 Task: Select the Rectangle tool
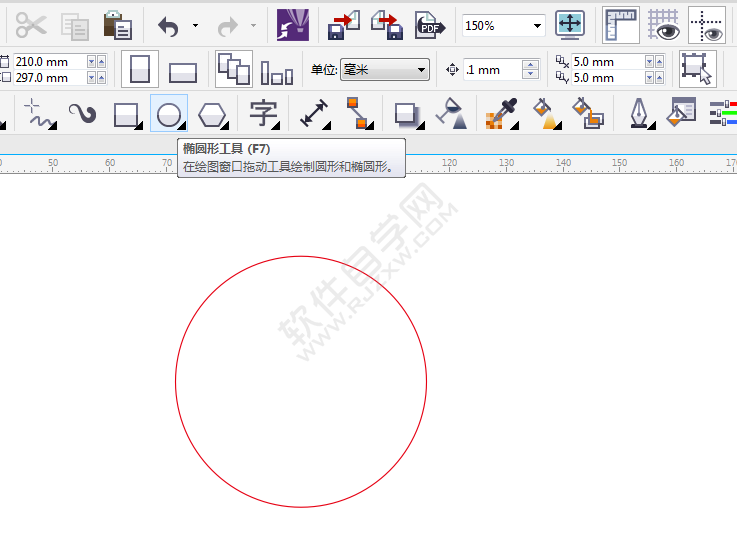point(125,115)
